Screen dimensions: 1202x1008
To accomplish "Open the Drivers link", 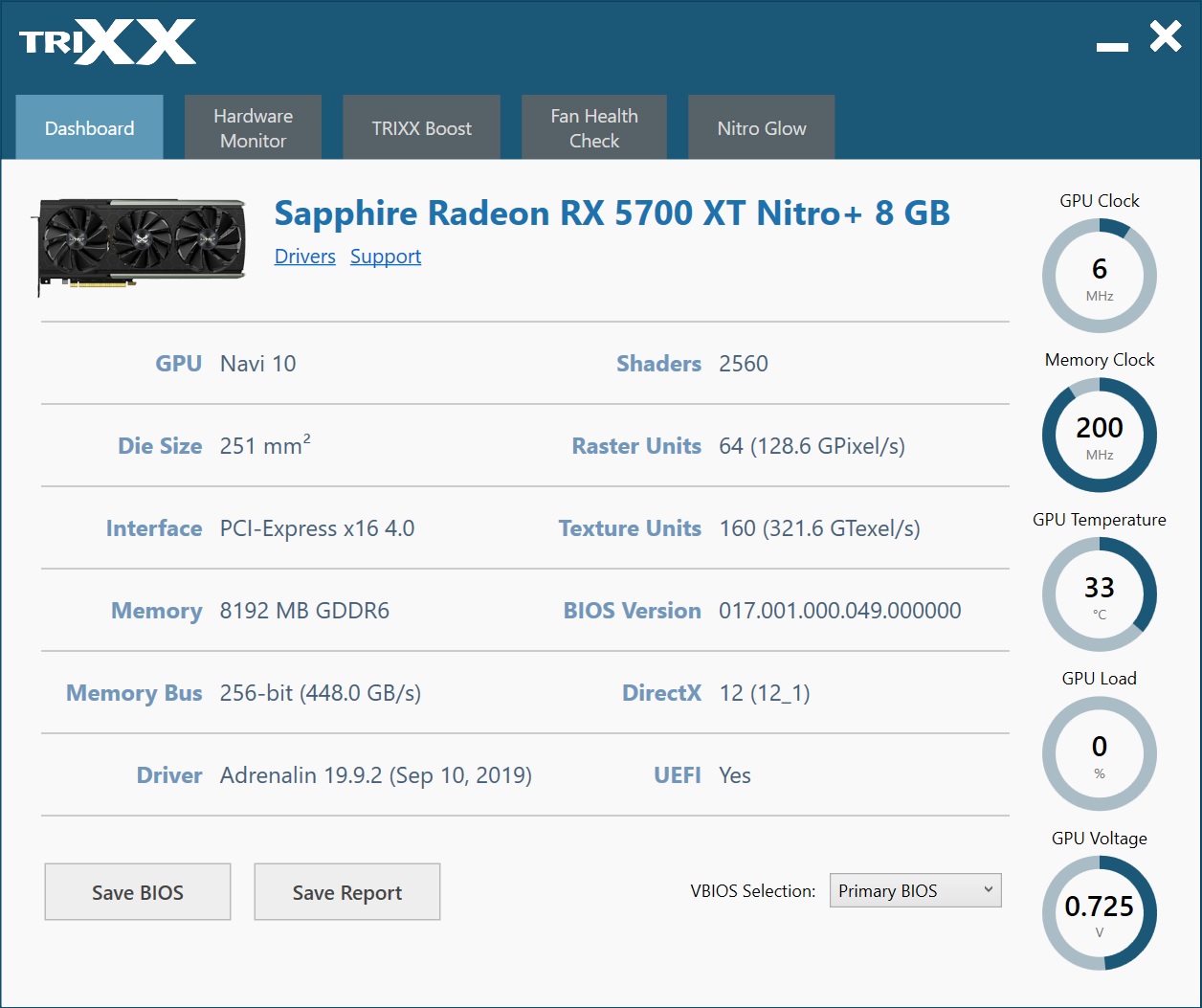I will pyautogui.click(x=305, y=257).
